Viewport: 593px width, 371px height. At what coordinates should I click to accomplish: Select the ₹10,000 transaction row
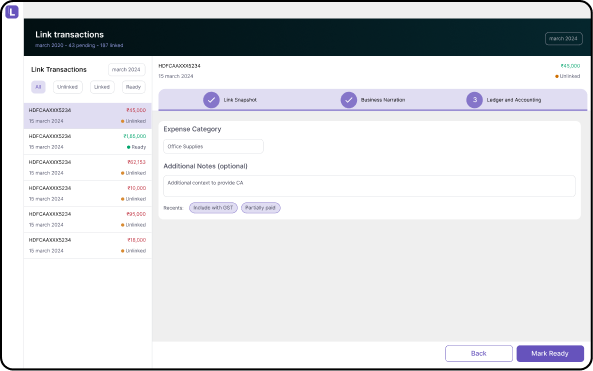click(87, 194)
